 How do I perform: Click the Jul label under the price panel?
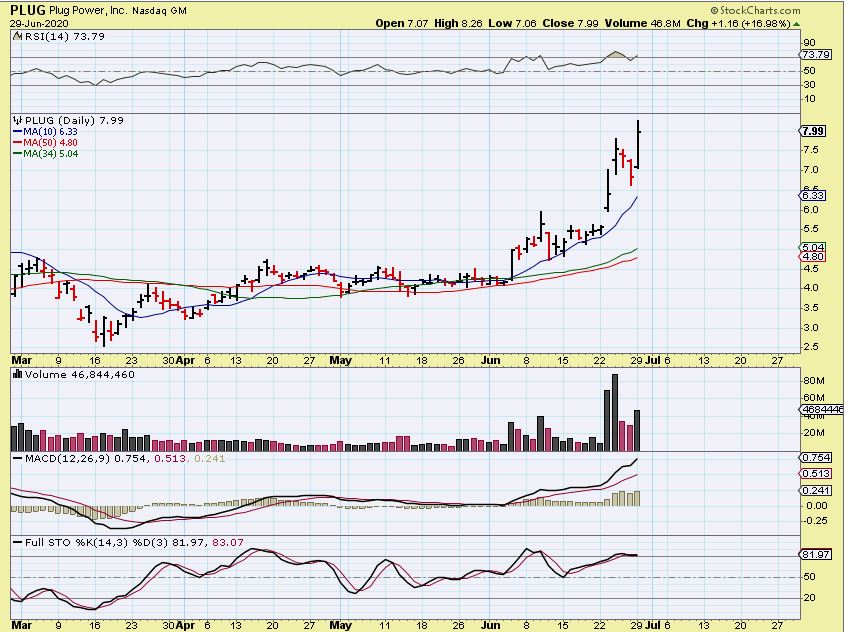(653, 360)
